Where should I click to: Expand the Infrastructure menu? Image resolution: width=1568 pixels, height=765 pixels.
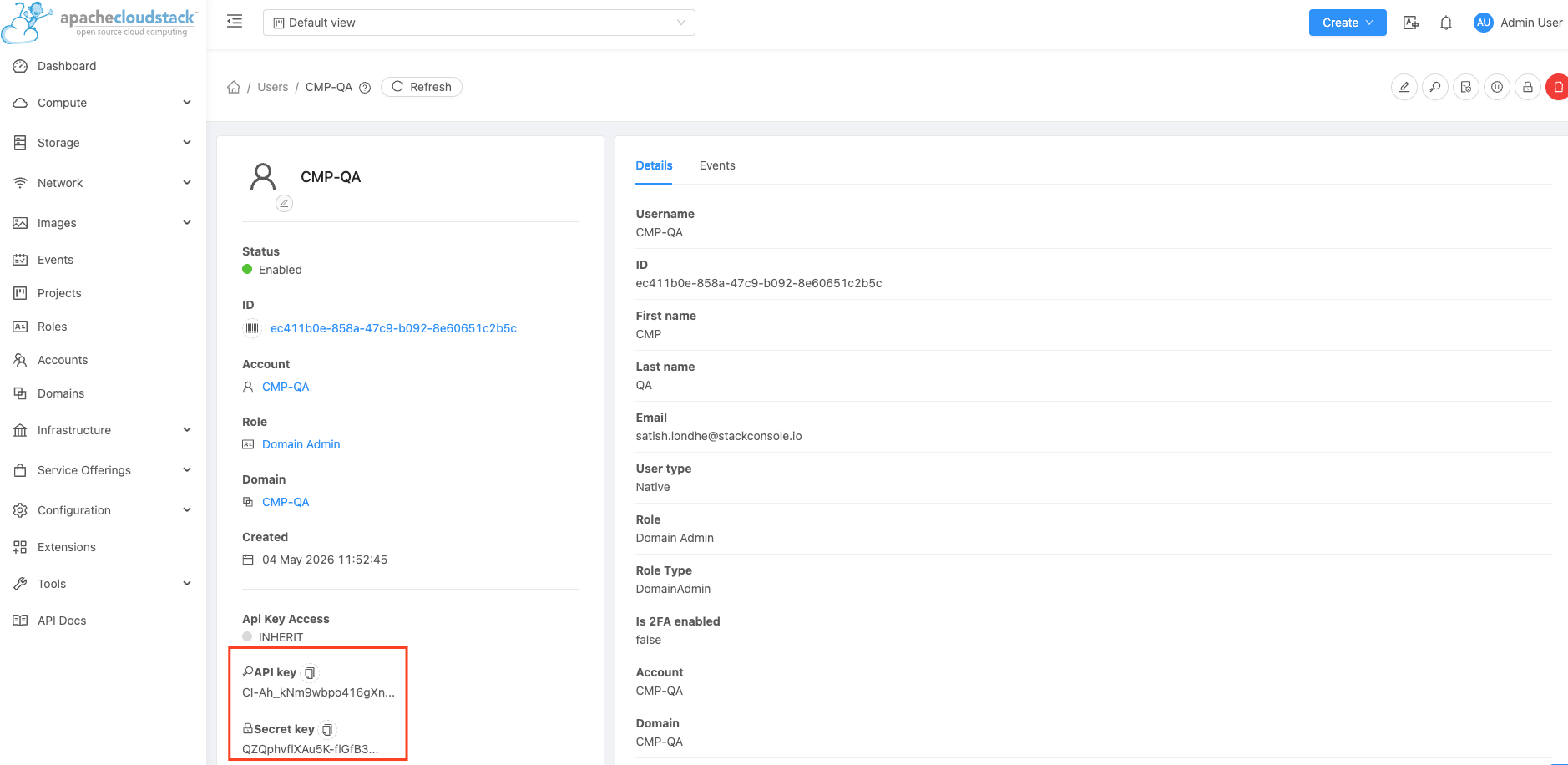(x=103, y=430)
